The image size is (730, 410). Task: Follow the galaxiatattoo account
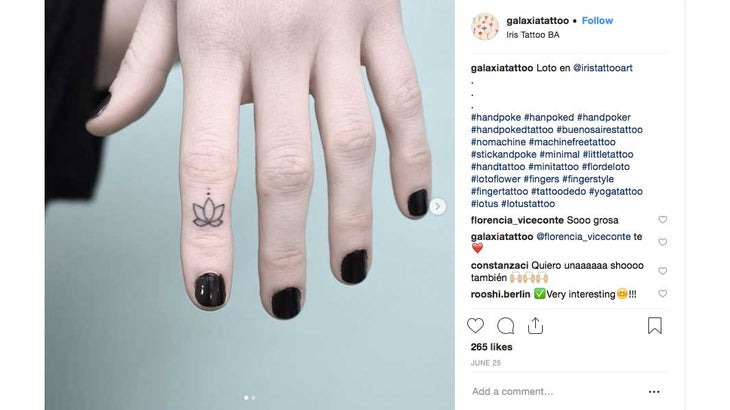coord(597,20)
